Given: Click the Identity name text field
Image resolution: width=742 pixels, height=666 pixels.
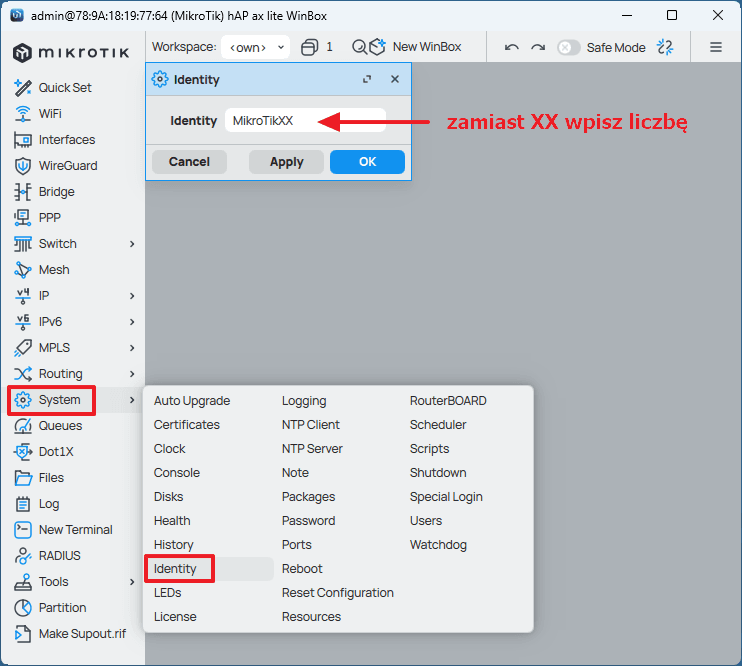Looking at the screenshot, I should tap(305, 121).
